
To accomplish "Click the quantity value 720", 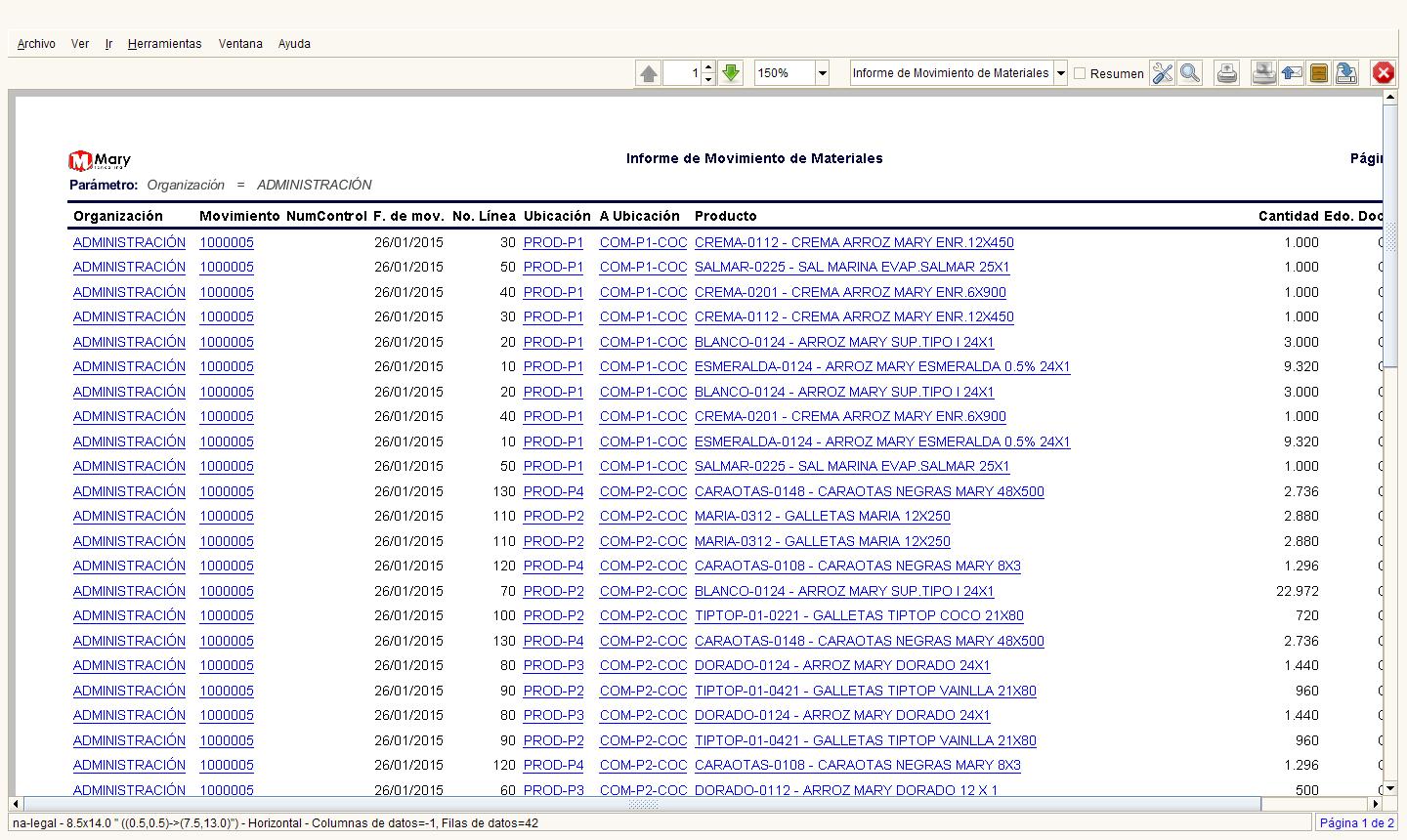I will coord(1306,616).
